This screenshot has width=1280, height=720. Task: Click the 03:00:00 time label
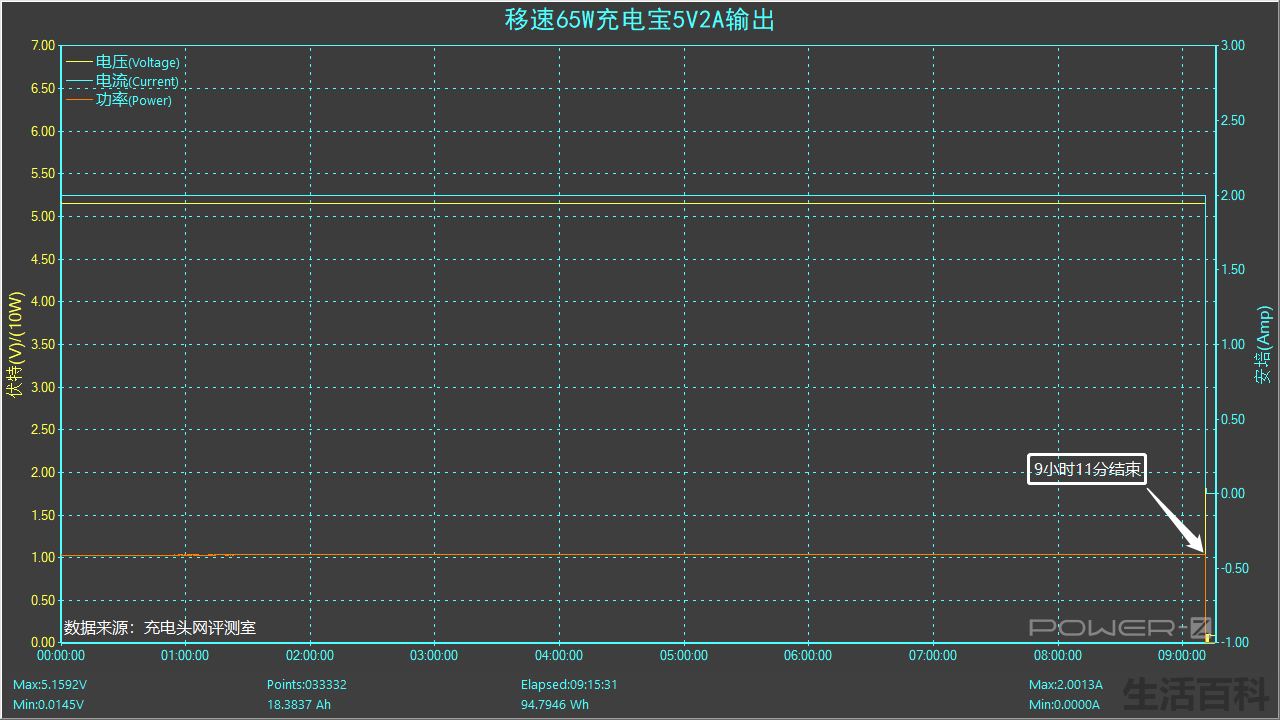pyautogui.click(x=434, y=656)
